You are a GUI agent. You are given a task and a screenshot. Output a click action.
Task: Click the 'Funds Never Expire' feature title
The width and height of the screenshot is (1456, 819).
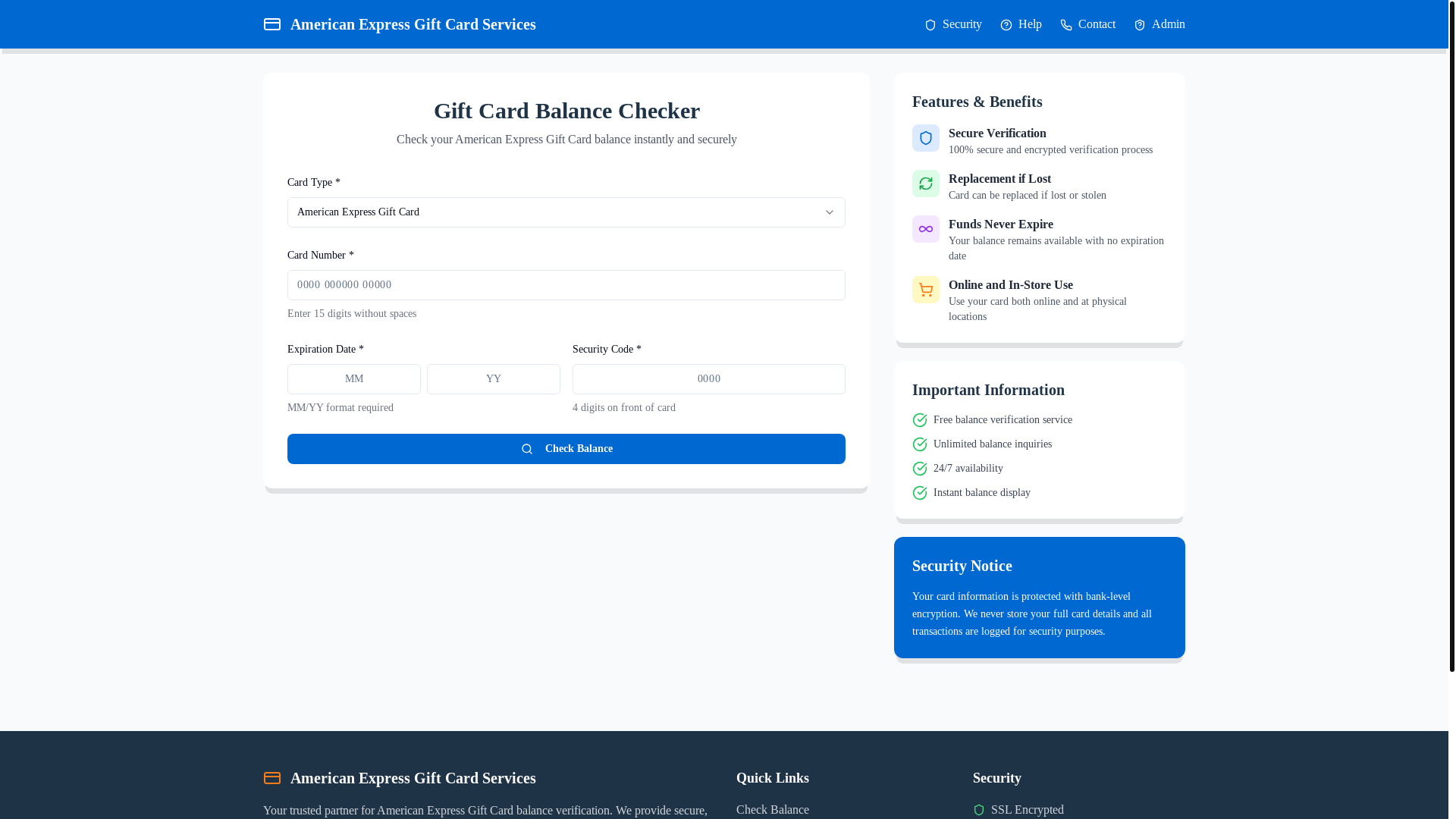(x=1001, y=224)
